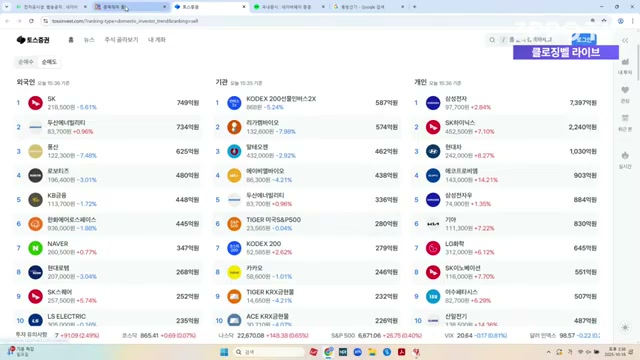This screenshot has height=360, width=640.
Task: Reload the page with the refresh button
Action: (31, 21)
